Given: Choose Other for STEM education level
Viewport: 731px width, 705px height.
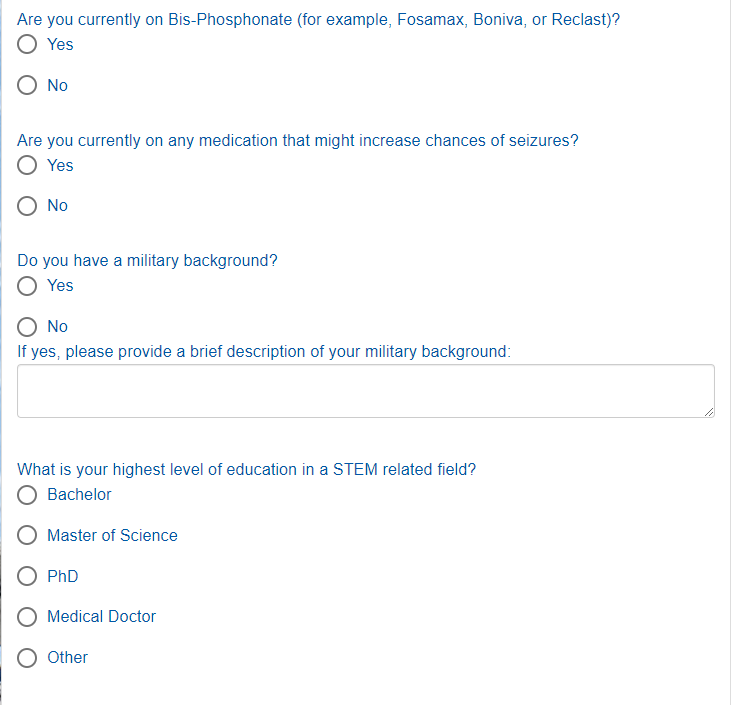Looking at the screenshot, I should [x=28, y=658].
